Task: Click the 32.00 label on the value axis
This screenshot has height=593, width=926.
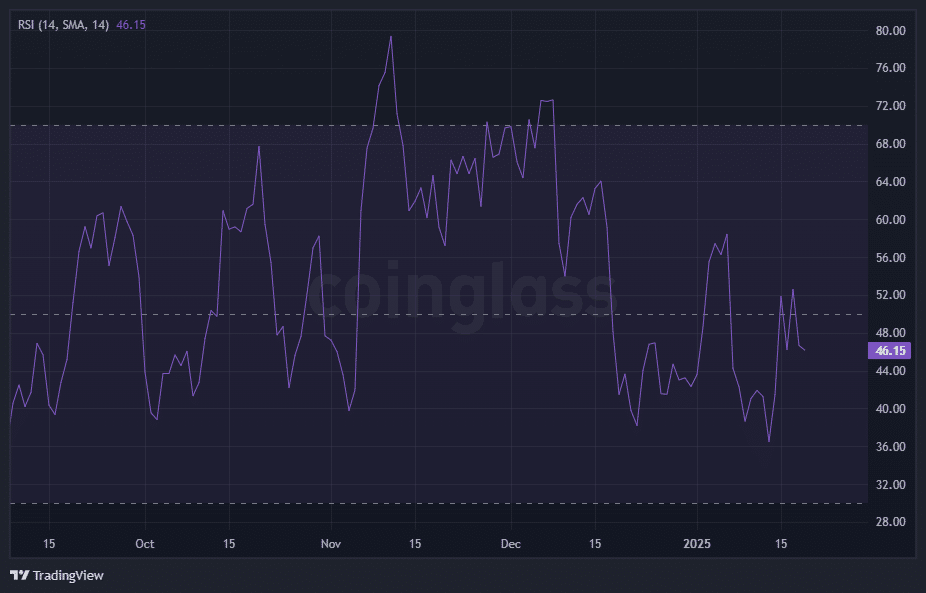Action: pyautogui.click(x=889, y=485)
